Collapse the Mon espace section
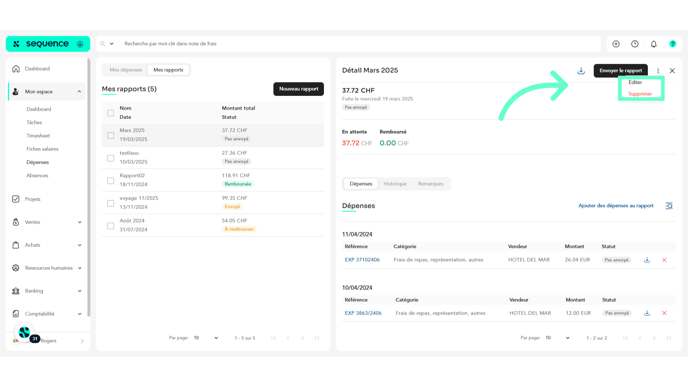Screen dimensions: 688x387 tap(79, 92)
